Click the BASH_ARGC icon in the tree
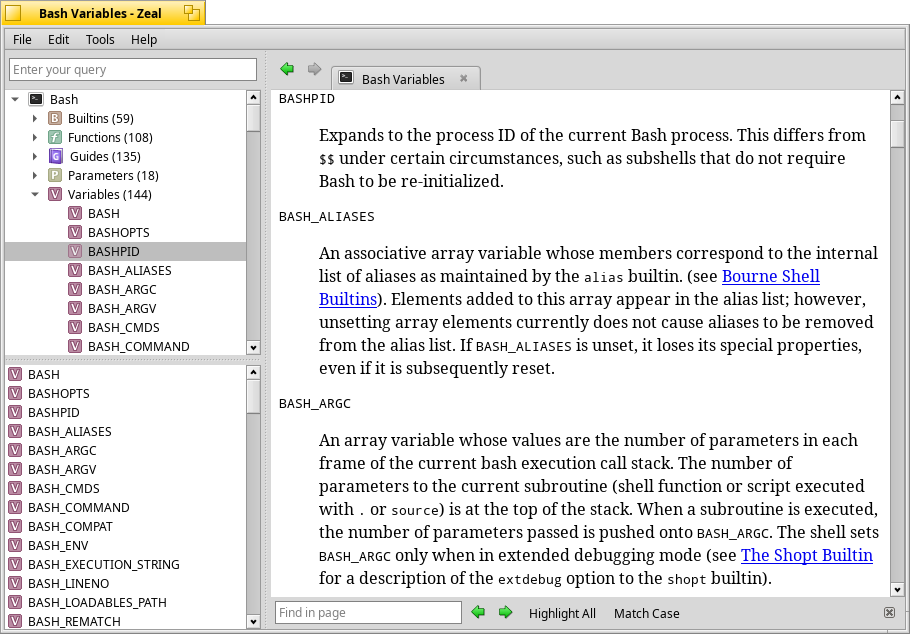Viewport: 910px width, 634px height. tap(75, 289)
